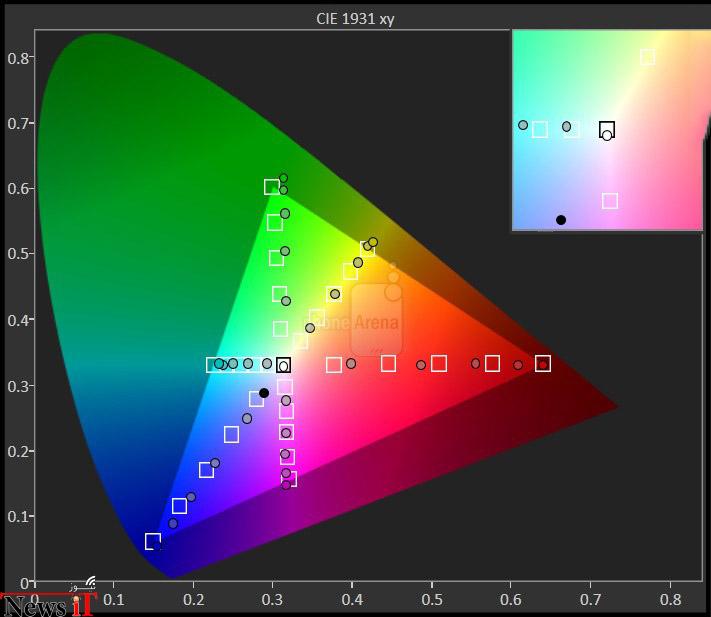The height and width of the screenshot is (617, 711).
Task: Click the 0.3 label on the y-axis
Action: 18,386
